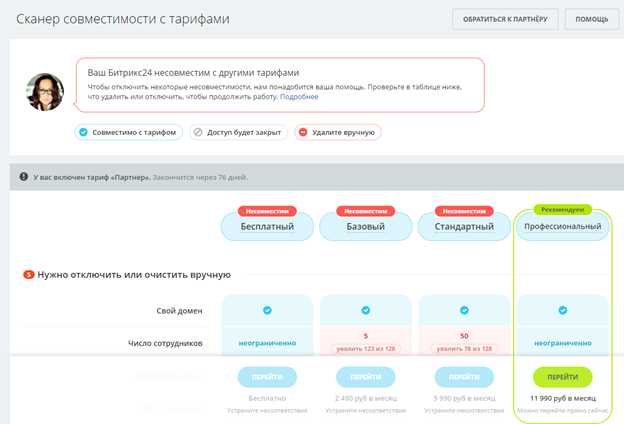Click ПЕРЕЙТИ under the Стандартный tariff
Viewport: 624px width, 424px height.
click(x=464, y=377)
